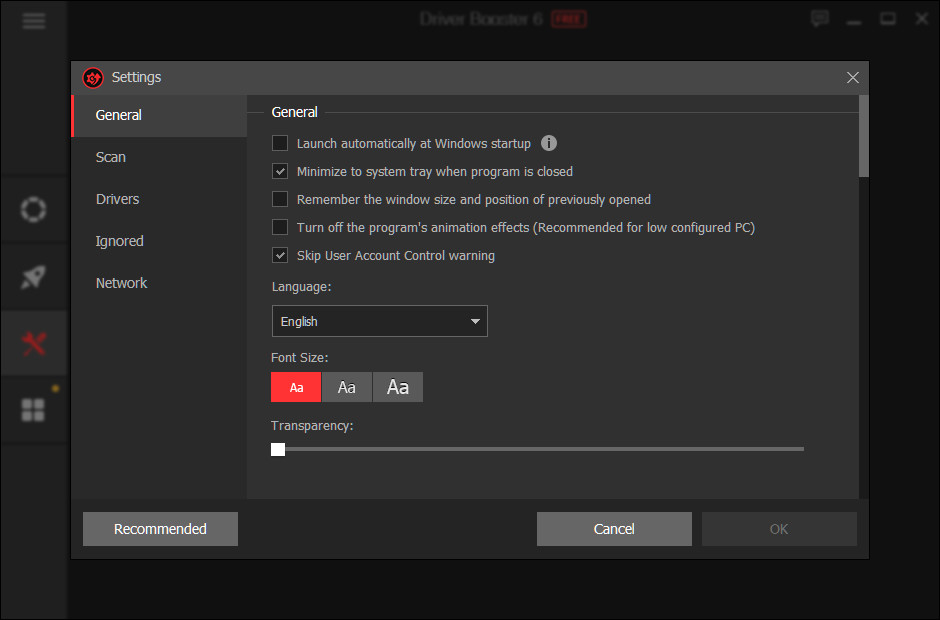
Task: Select the large font size Aa button
Action: (397, 387)
